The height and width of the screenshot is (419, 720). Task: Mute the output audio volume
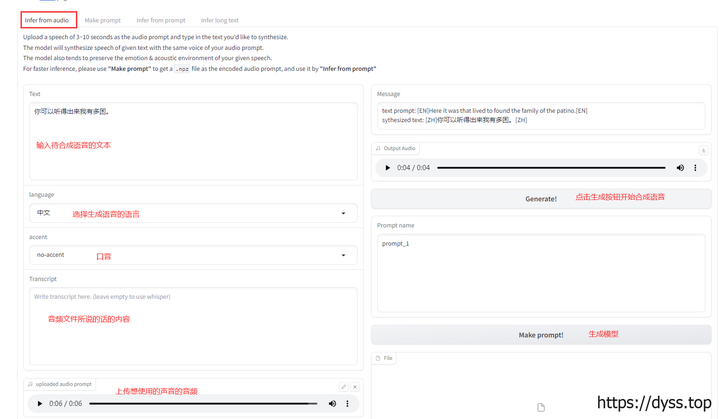pyautogui.click(x=680, y=168)
